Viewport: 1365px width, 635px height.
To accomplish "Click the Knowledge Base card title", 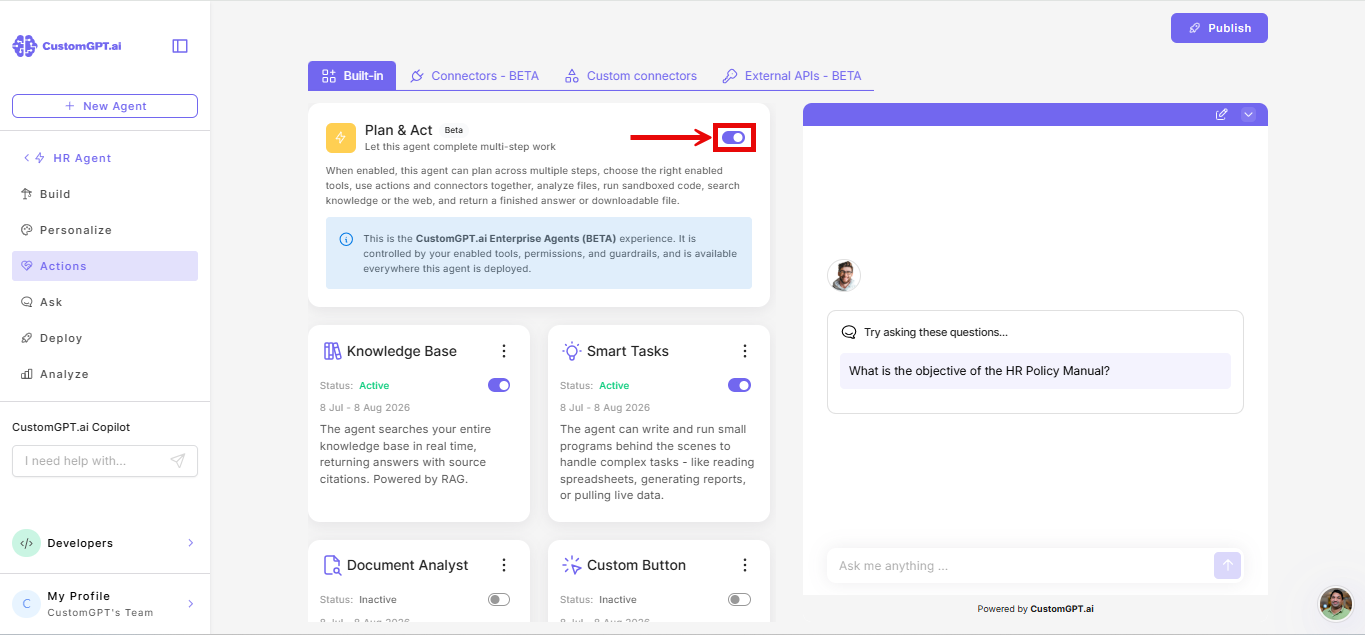I will (402, 351).
